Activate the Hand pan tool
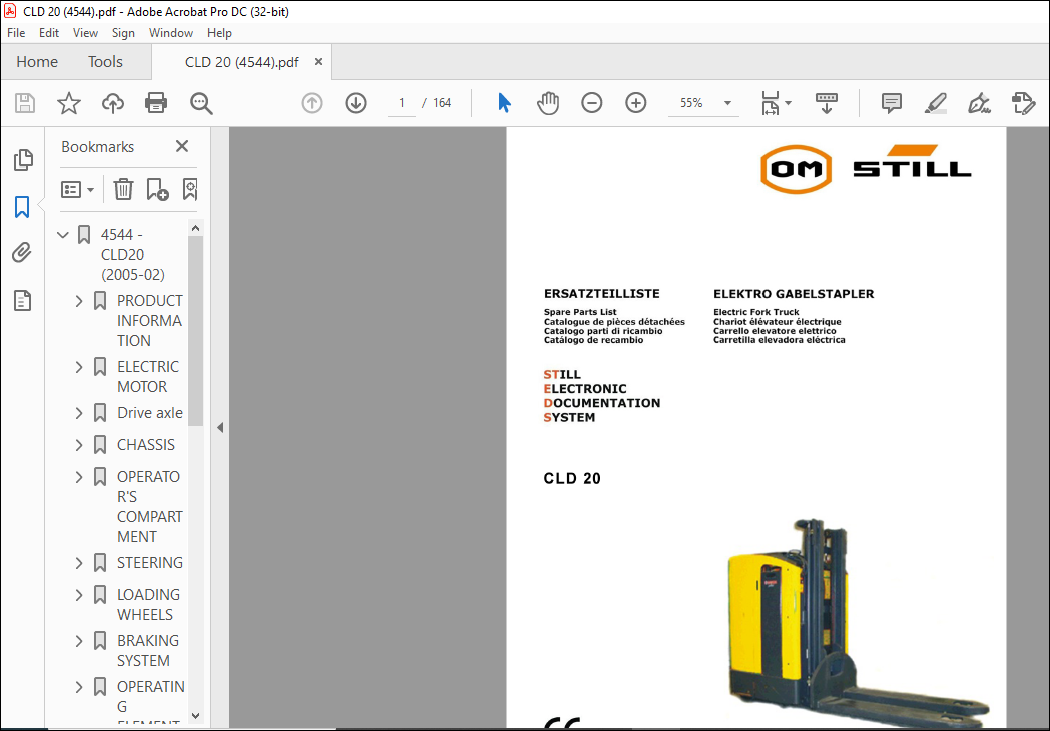This screenshot has height=731, width=1050. (548, 103)
